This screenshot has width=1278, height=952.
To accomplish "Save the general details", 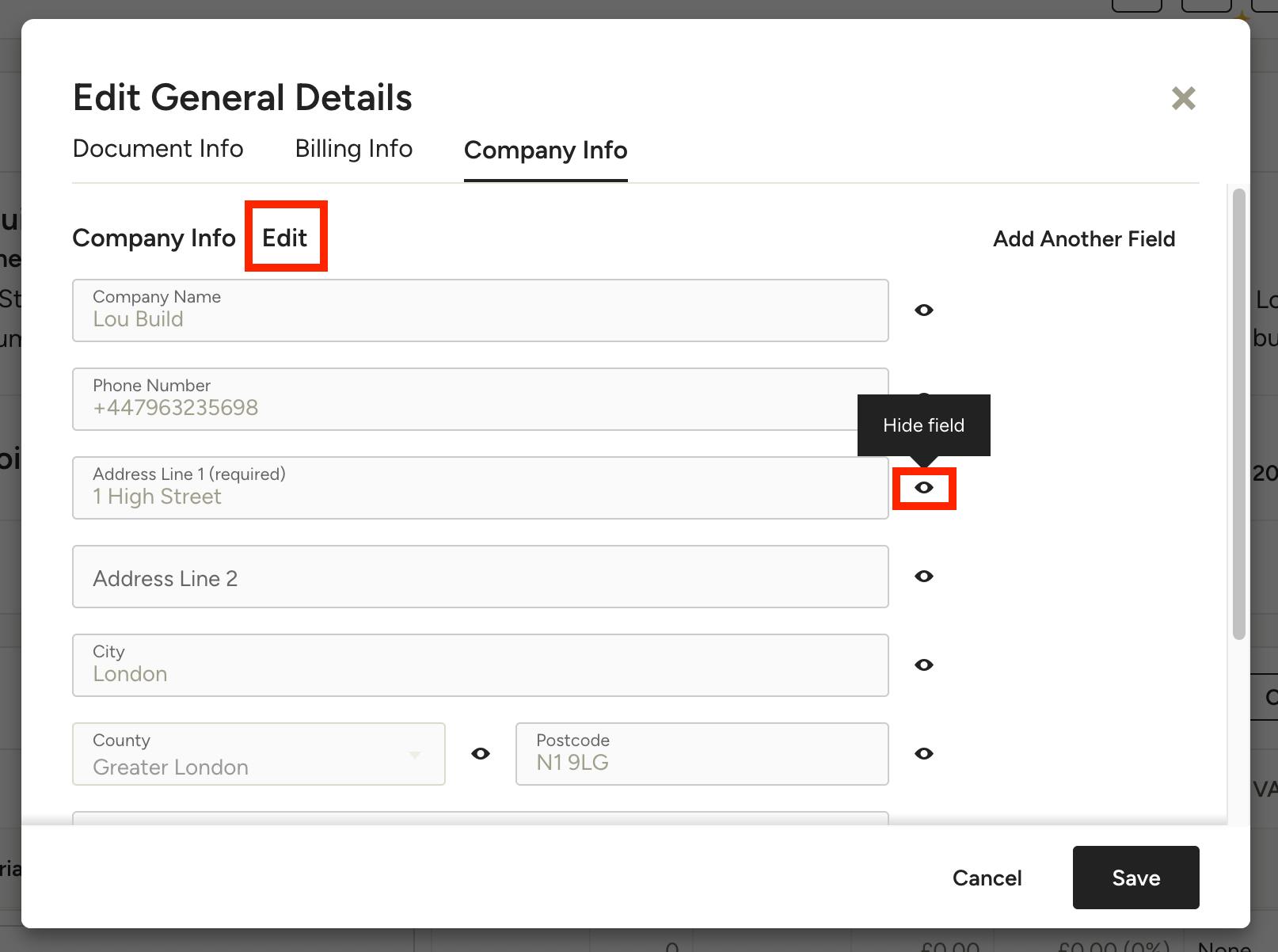I will (x=1136, y=878).
